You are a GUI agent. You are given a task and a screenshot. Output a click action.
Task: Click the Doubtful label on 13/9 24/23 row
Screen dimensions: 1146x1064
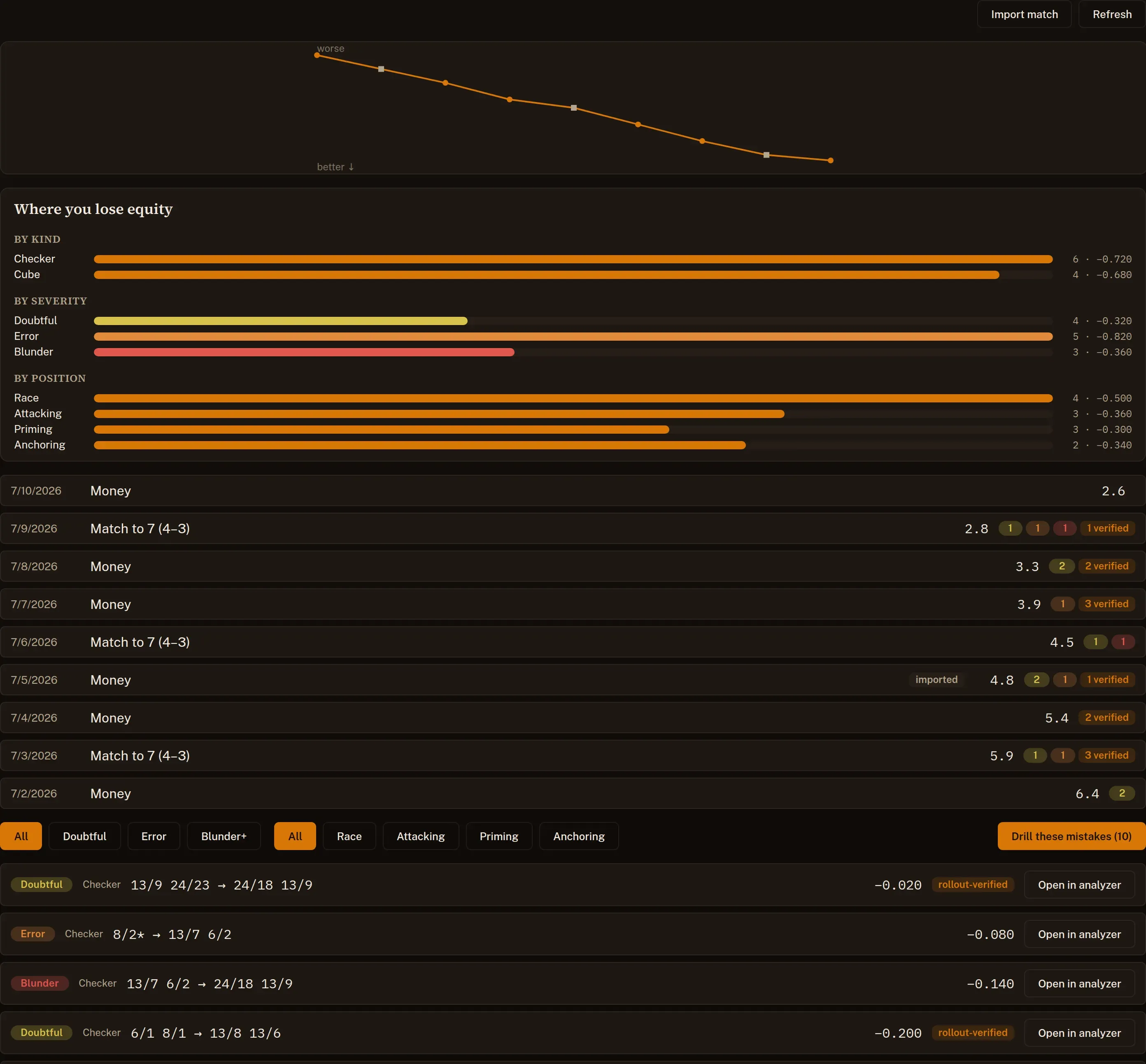point(42,884)
